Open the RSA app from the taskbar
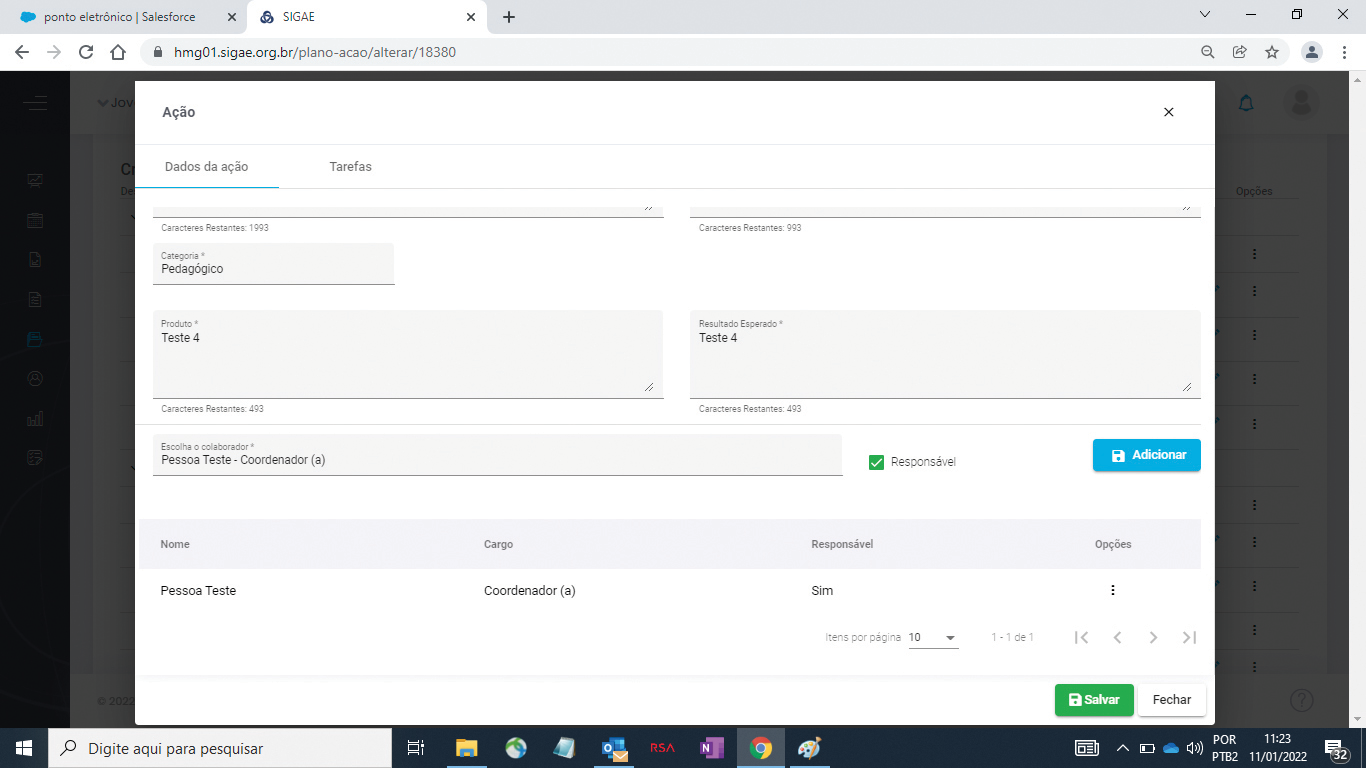Image resolution: width=1366 pixels, height=768 pixels. 662,748
